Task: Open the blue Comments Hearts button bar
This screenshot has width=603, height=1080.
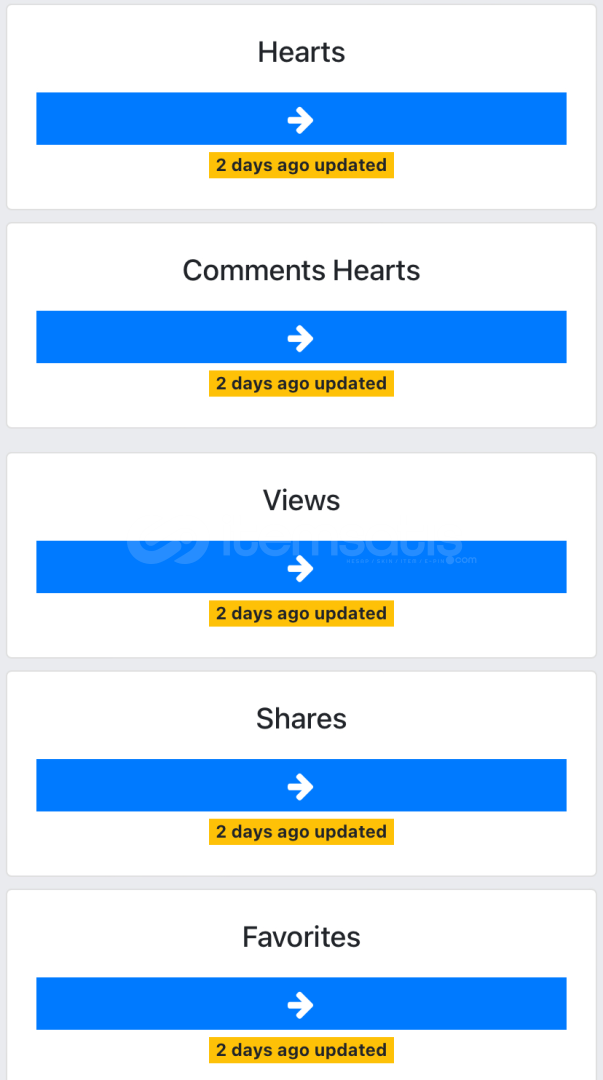Action: [301, 337]
